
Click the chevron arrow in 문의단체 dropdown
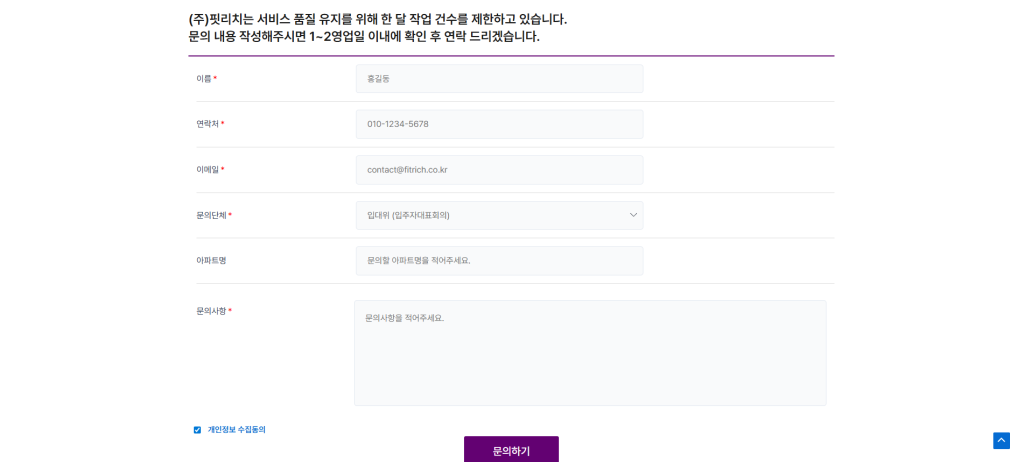633,215
